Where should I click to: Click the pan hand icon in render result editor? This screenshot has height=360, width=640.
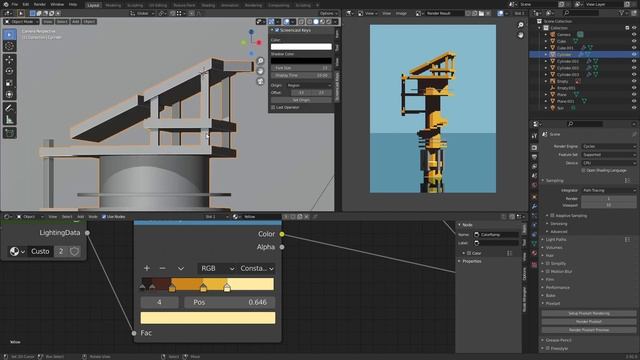(x=520, y=36)
